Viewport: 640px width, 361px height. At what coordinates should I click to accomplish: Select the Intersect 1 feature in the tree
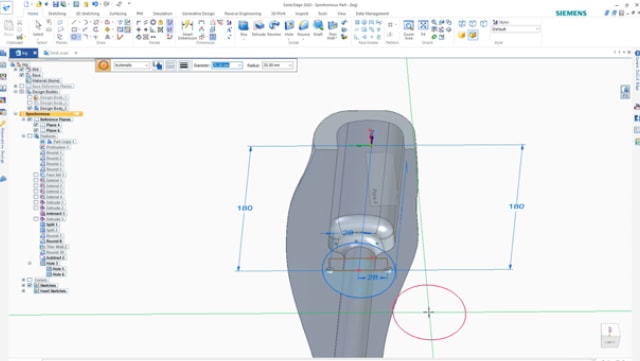click(x=55, y=214)
